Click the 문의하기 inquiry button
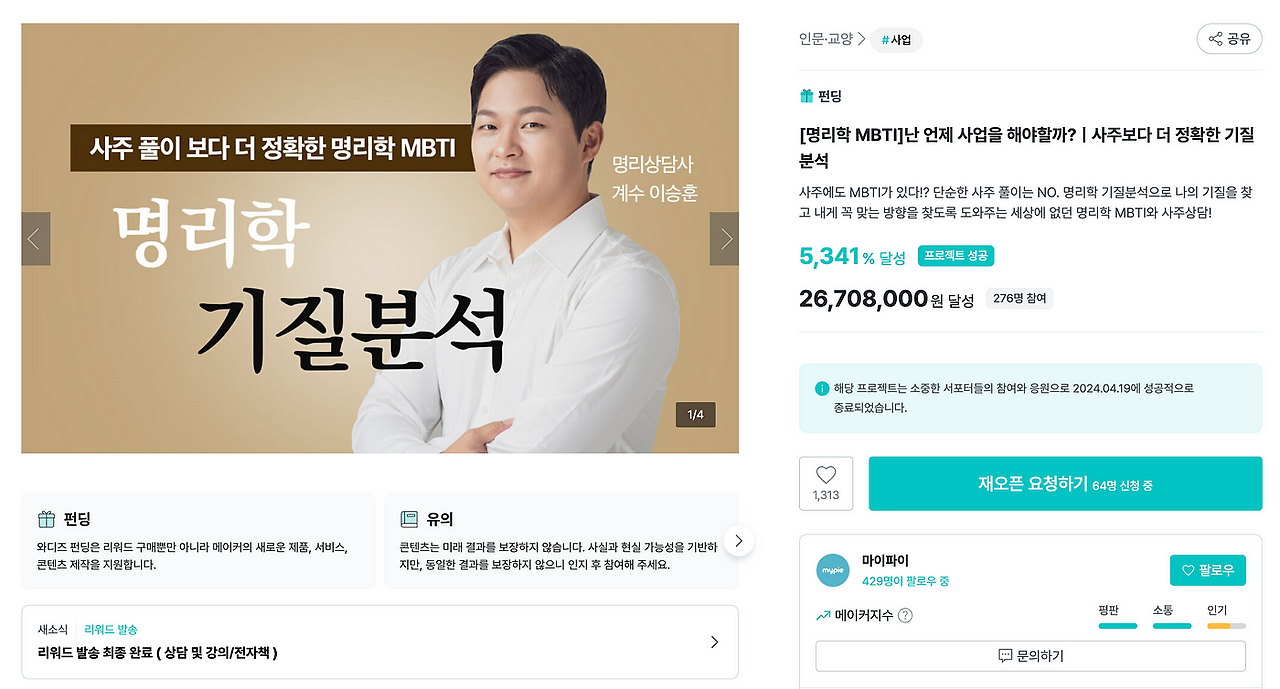1280x689 pixels. coord(1031,656)
